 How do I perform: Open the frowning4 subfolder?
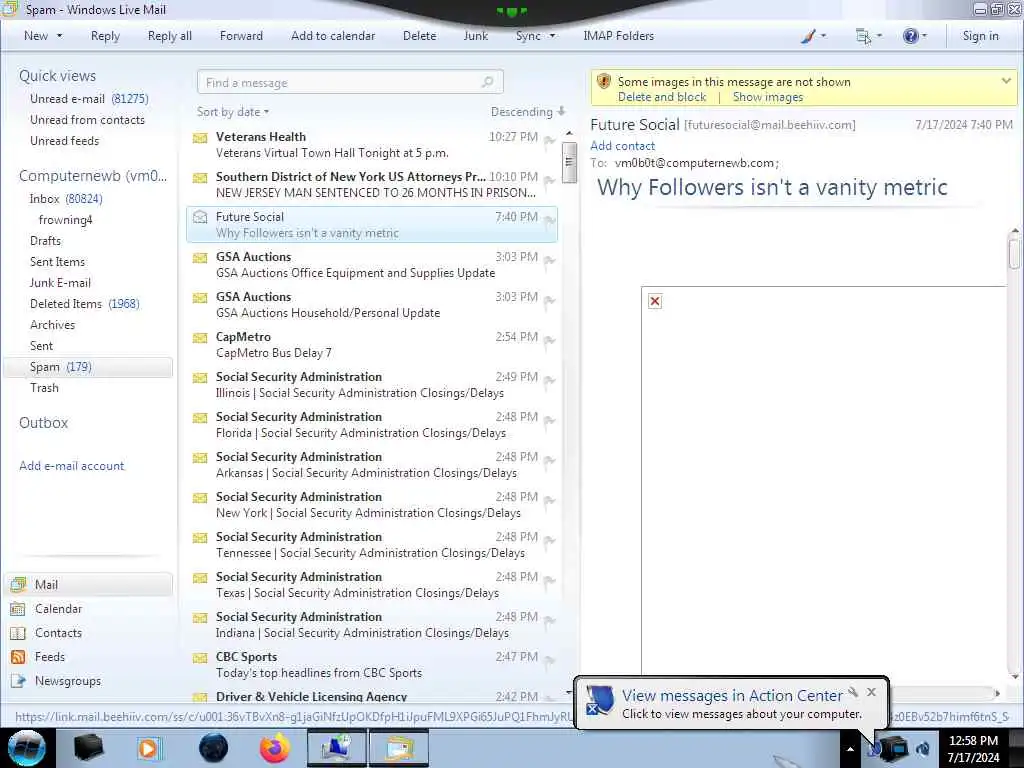[65, 219]
